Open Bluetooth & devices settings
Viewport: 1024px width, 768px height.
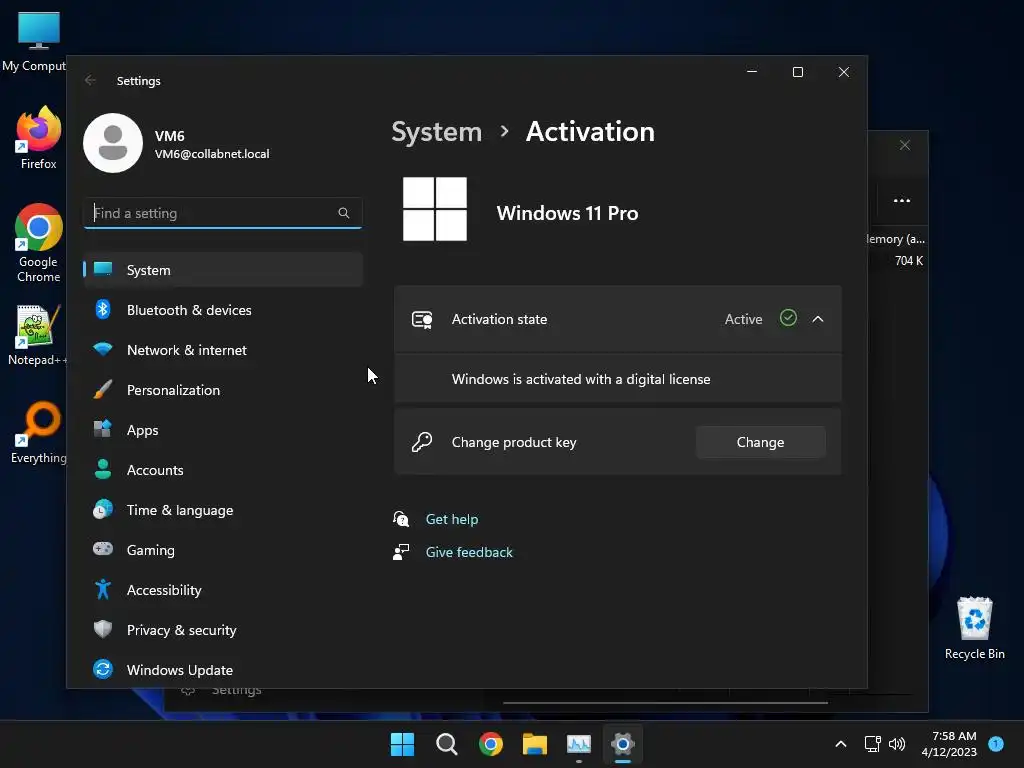223,310
